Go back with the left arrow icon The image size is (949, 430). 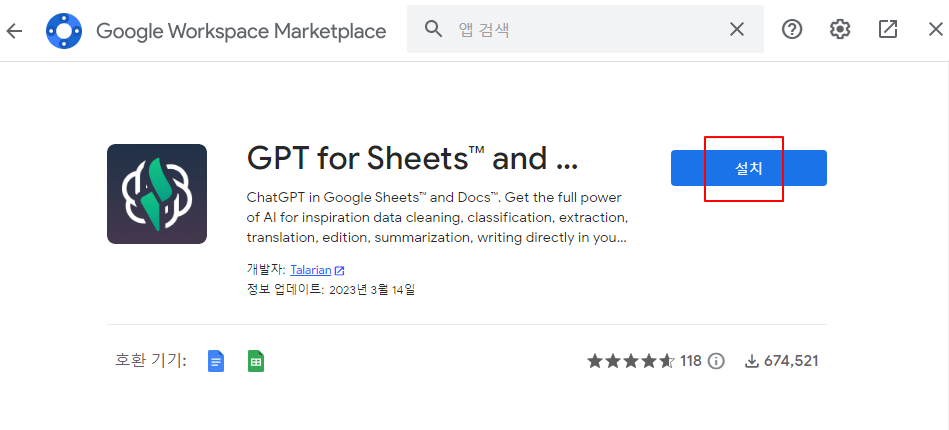(14, 30)
